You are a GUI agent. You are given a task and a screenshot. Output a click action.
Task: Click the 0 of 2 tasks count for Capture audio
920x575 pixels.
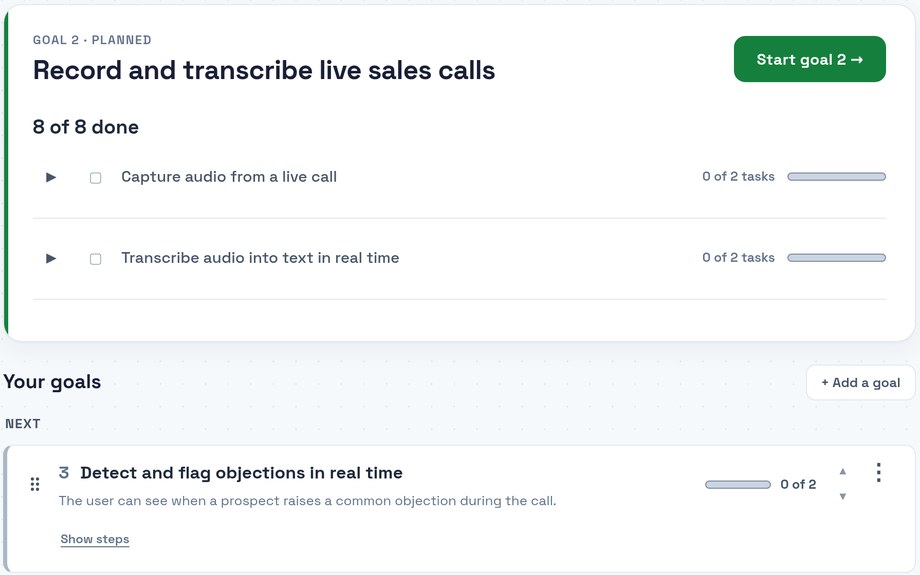[x=738, y=177]
